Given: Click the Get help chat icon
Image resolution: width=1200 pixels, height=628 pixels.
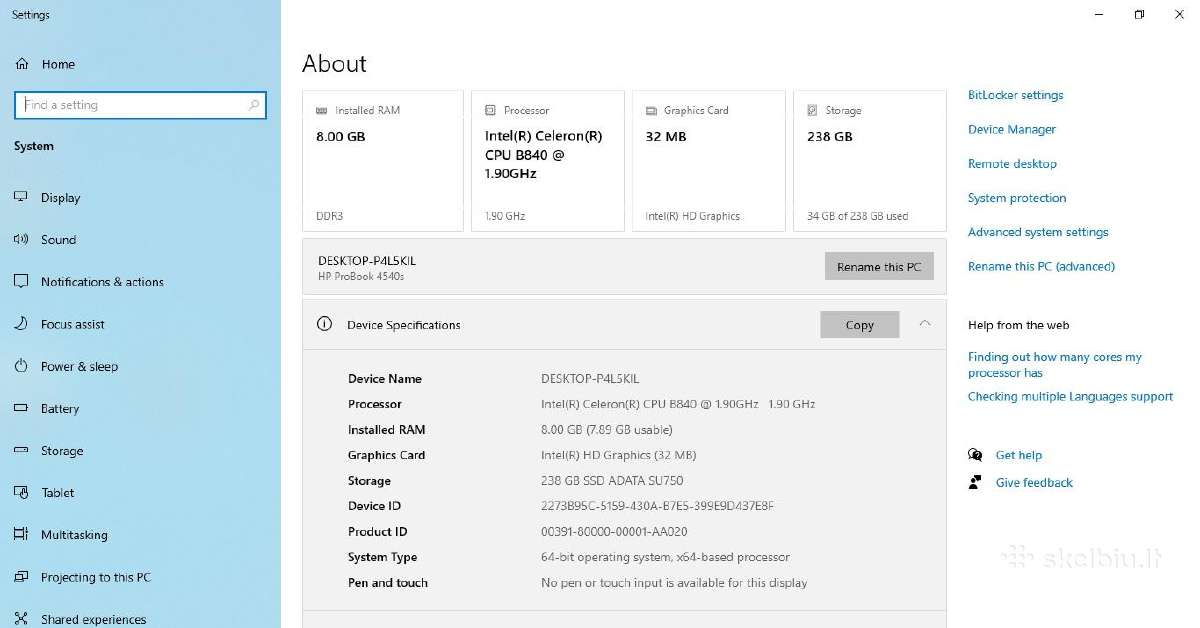Looking at the screenshot, I should 975,455.
